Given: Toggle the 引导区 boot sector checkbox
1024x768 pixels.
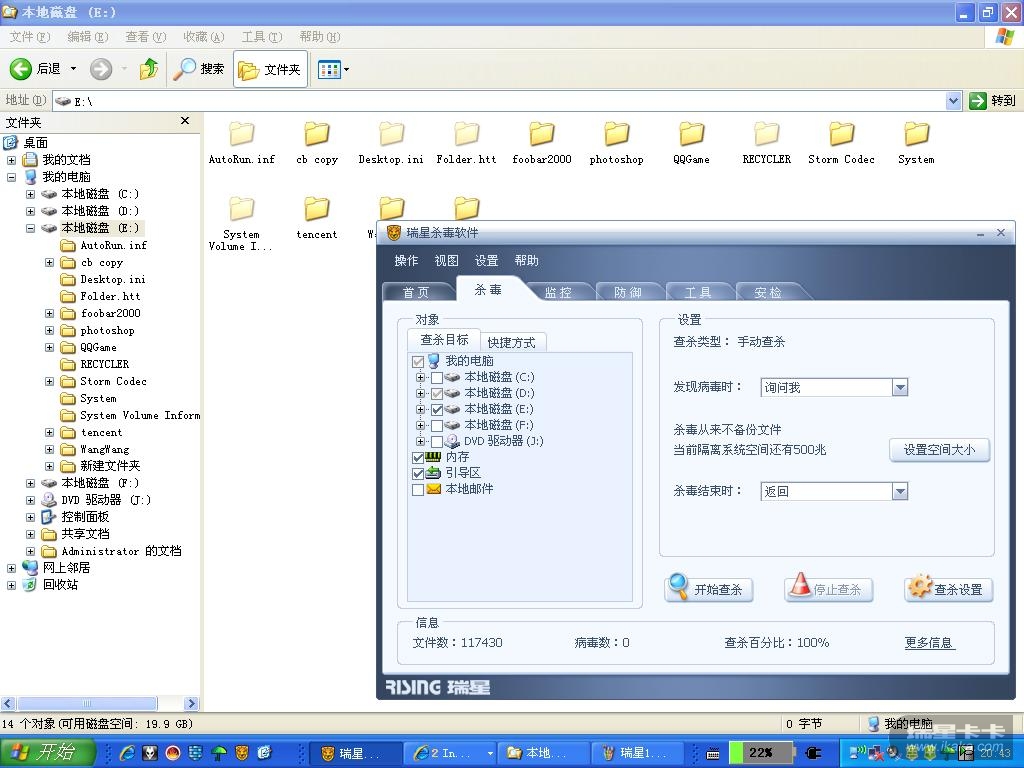Looking at the screenshot, I should [x=418, y=473].
